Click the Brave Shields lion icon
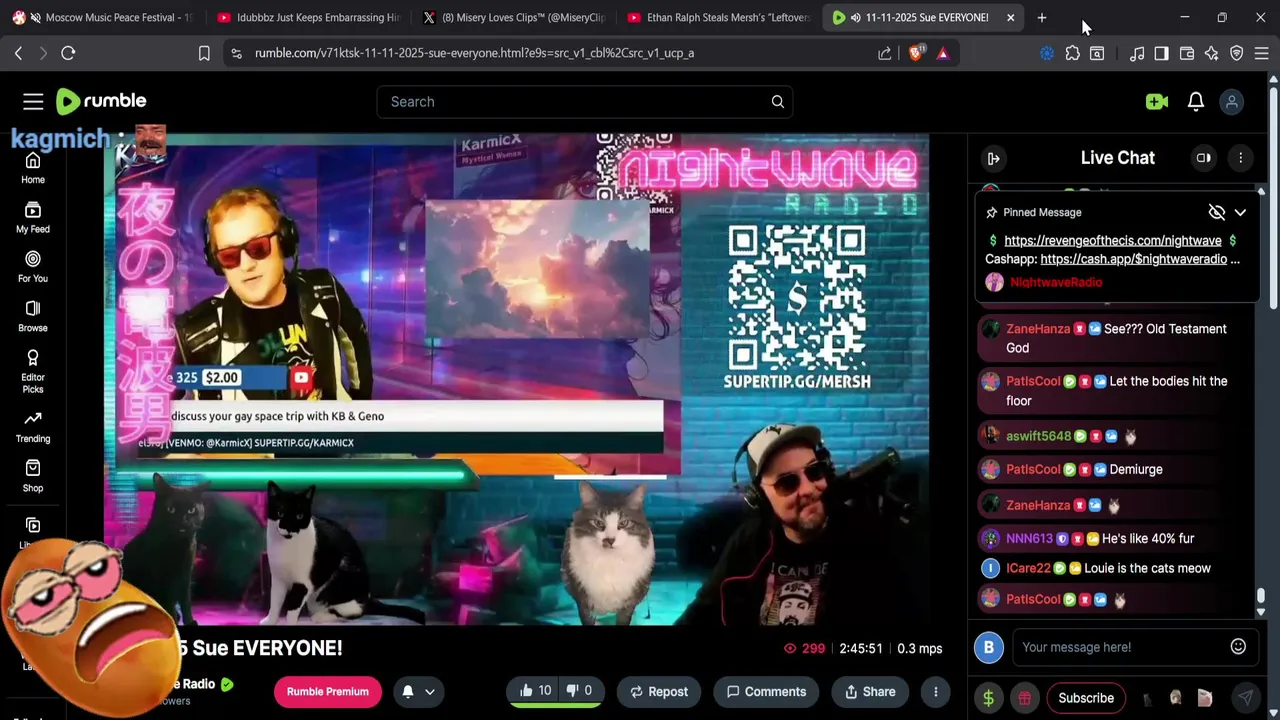Viewport: 1280px width, 720px height. [916, 53]
